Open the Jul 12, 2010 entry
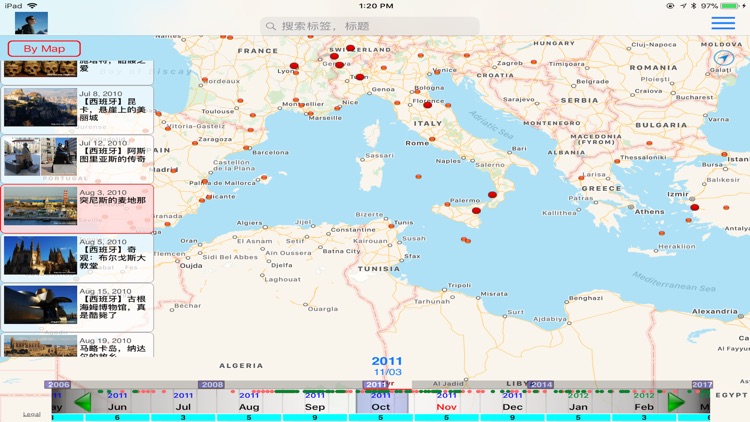750x422 pixels. pos(77,159)
